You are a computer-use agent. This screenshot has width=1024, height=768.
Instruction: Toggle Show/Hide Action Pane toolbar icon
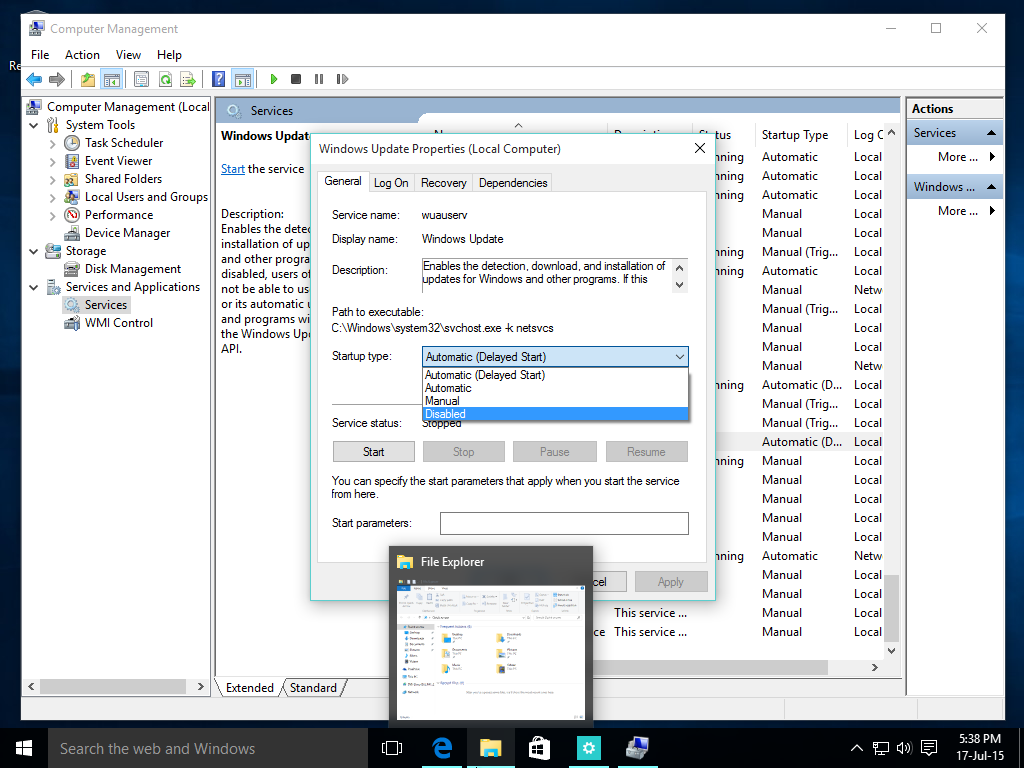click(x=242, y=80)
